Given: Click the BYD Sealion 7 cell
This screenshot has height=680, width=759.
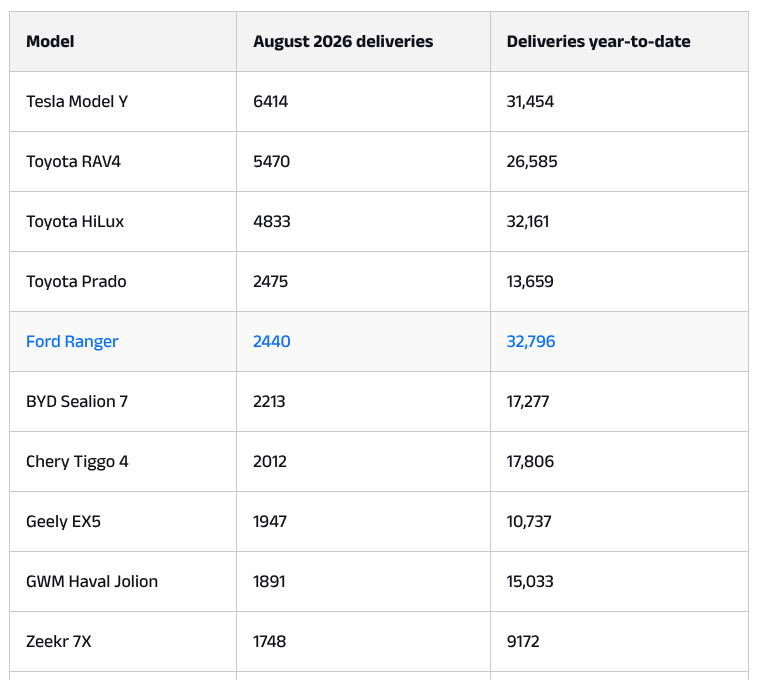Looking at the screenshot, I should click(123, 402).
